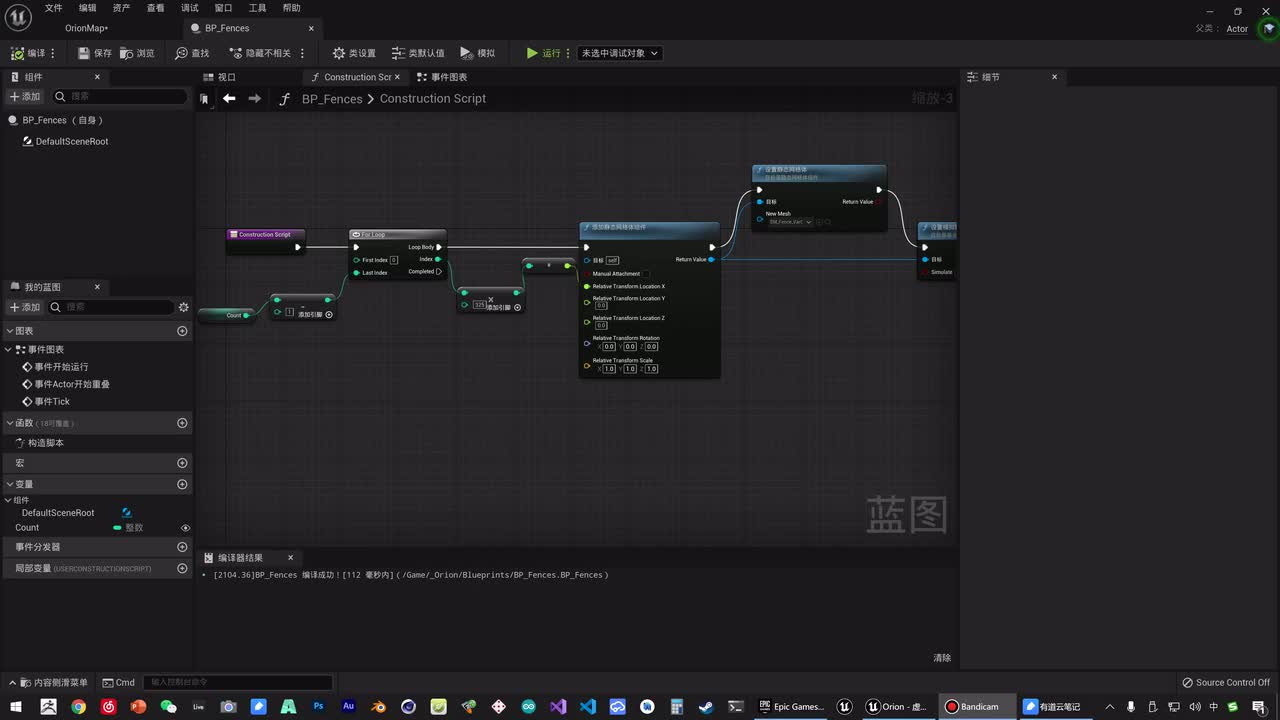
Task: Select 构造脚本 (Construction Script) function
Action: tap(46, 443)
